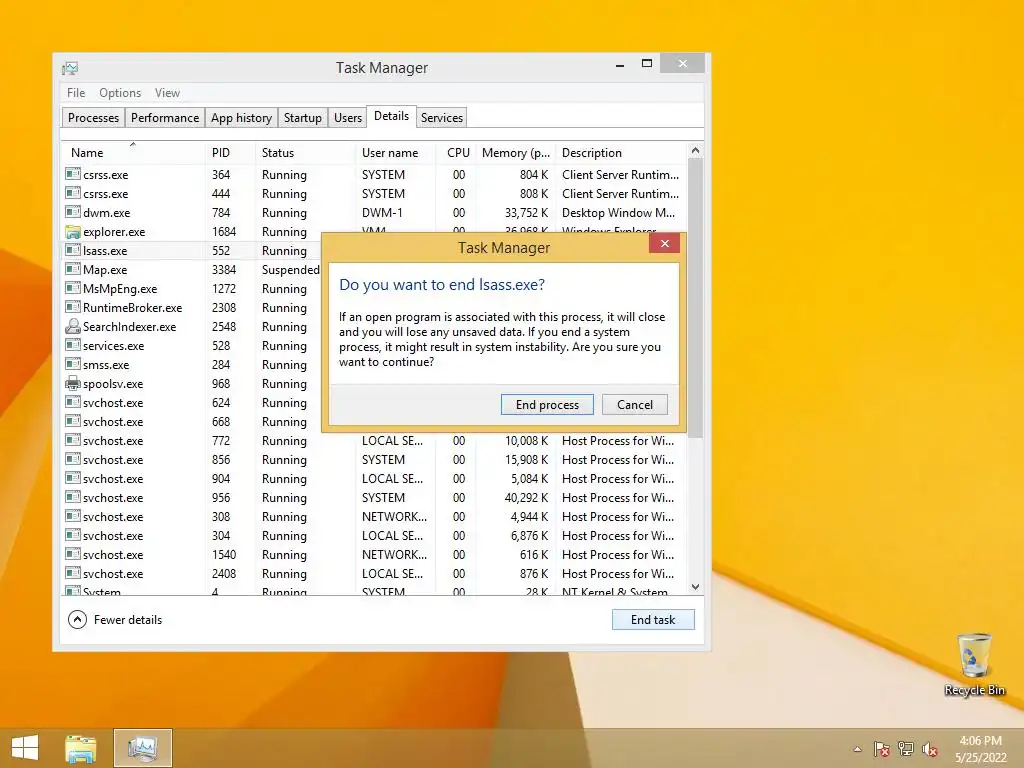Image resolution: width=1024 pixels, height=768 pixels.
Task: Click the 40,292 K memory value
Action: tap(526, 497)
